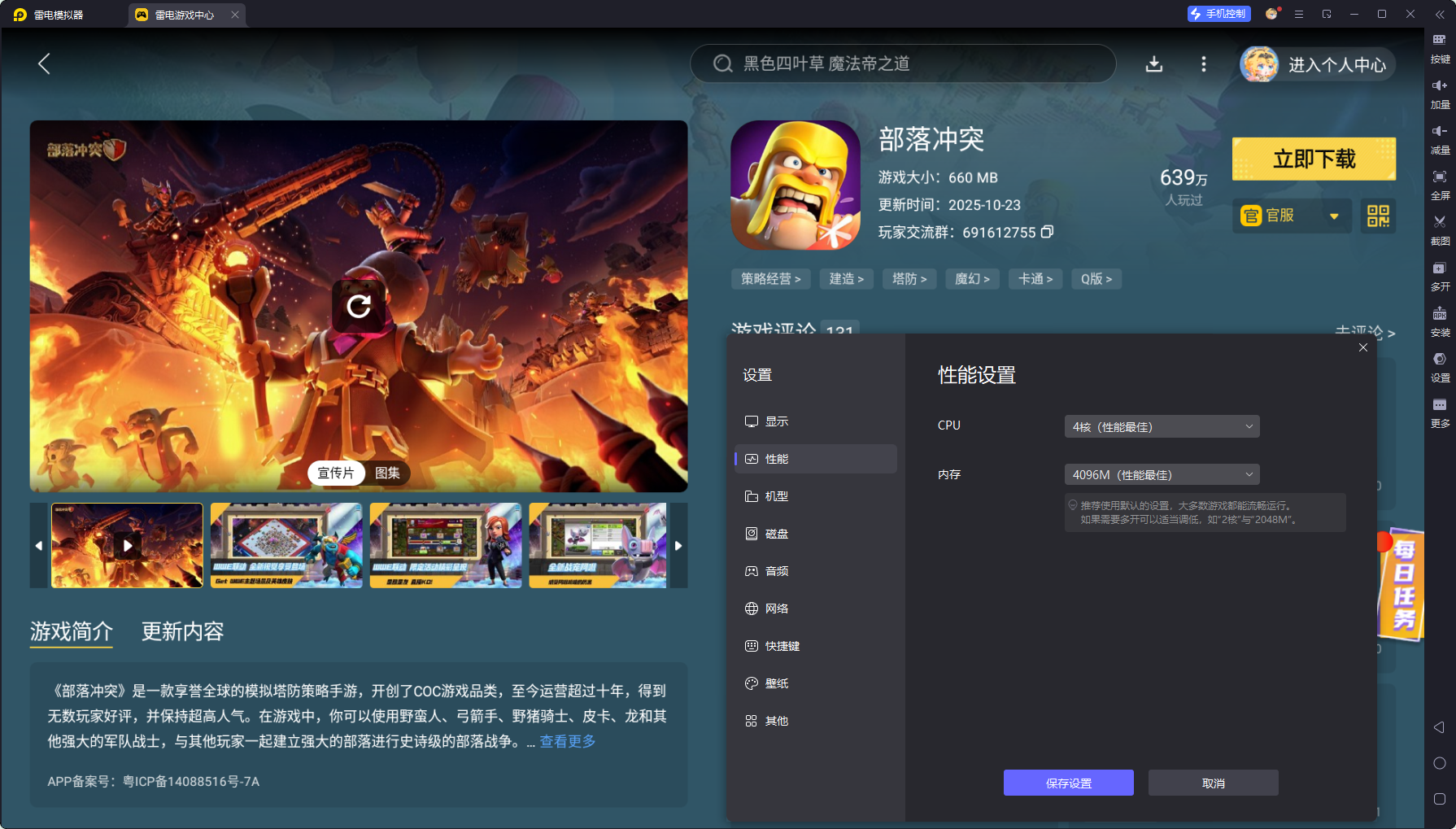Open the 壁纸 wallpaper settings section
Screen dimensions: 1456x829
coord(816,683)
